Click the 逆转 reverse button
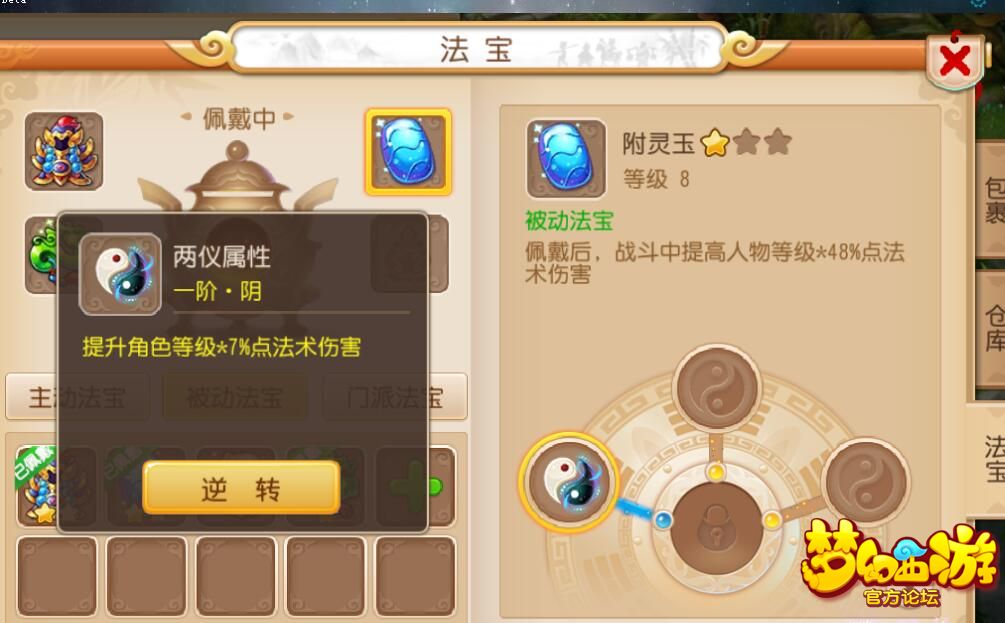 click(241, 488)
